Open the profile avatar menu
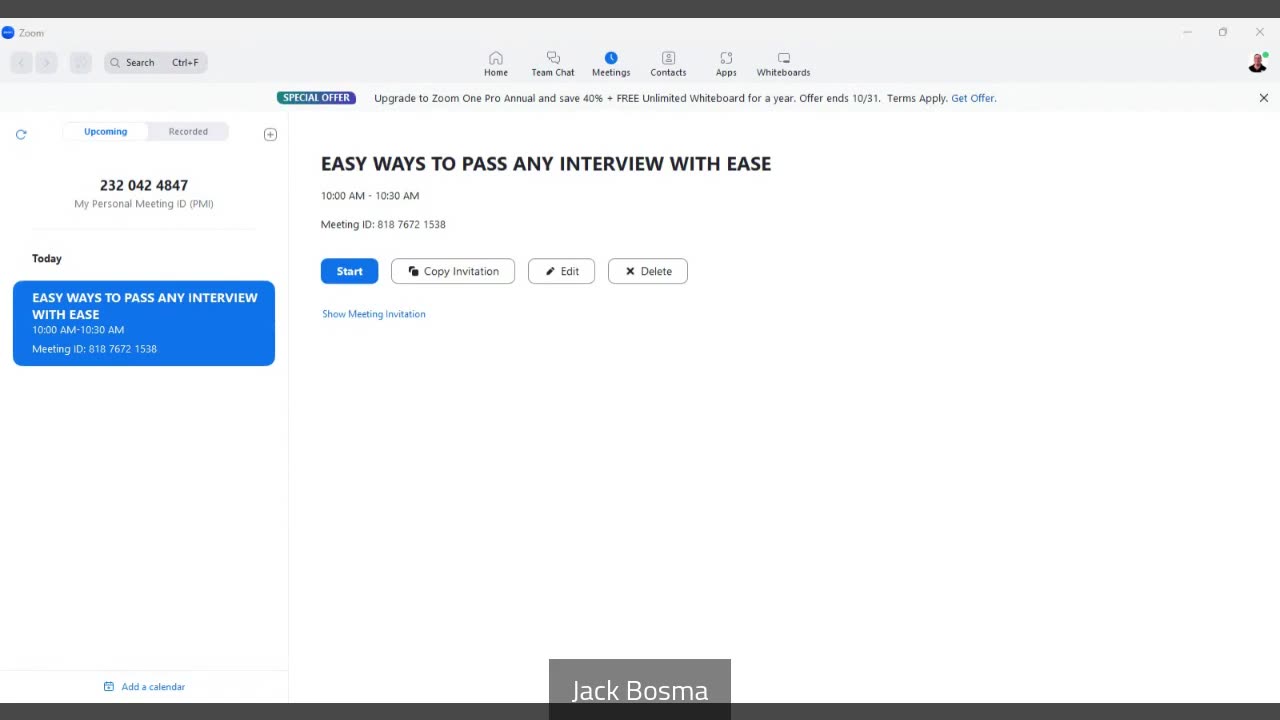Image resolution: width=1280 pixels, height=720 pixels. click(1258, 63)
